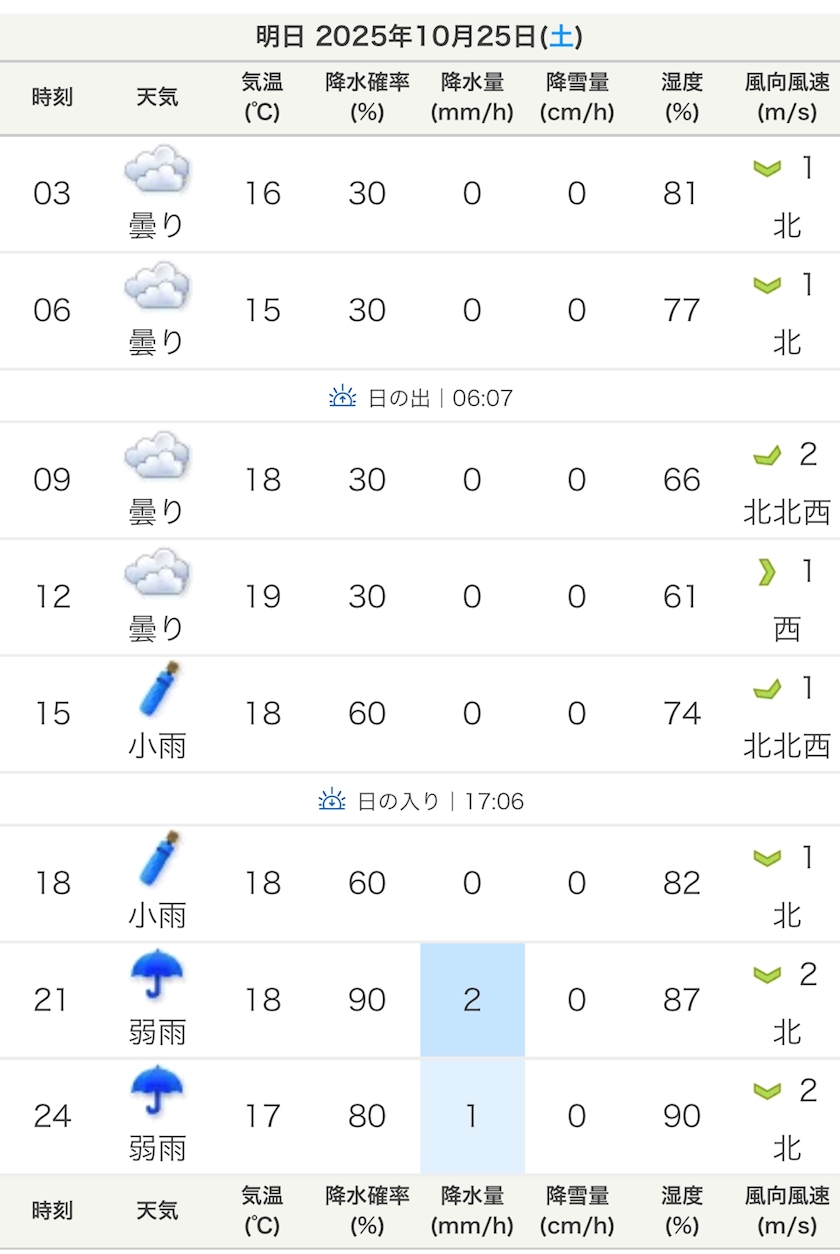Click the north wind arrow at 03
Screen dimensions: 840x1254
[x=767, y=169]
